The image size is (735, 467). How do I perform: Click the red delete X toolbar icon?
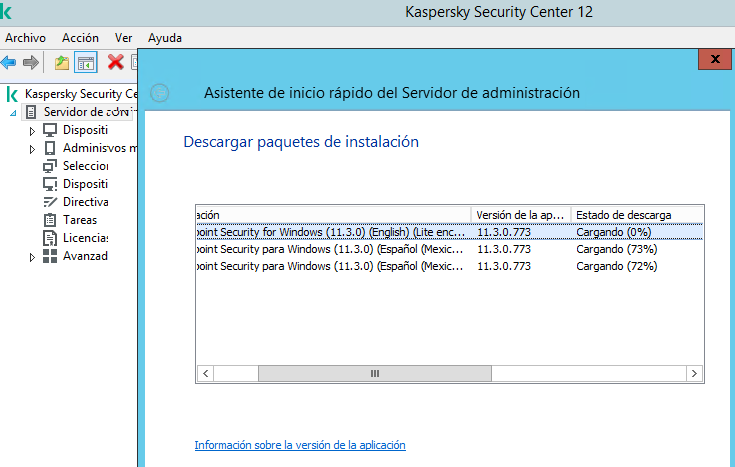(115, 62)
